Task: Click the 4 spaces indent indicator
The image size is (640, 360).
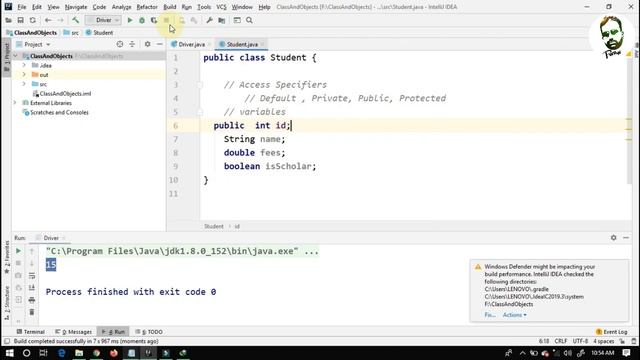Action: pos(604,341)
